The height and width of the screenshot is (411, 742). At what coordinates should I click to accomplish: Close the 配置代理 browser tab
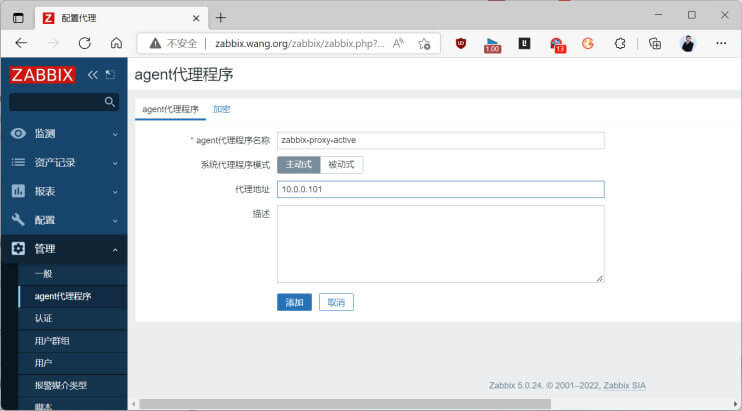coord(196,18)
